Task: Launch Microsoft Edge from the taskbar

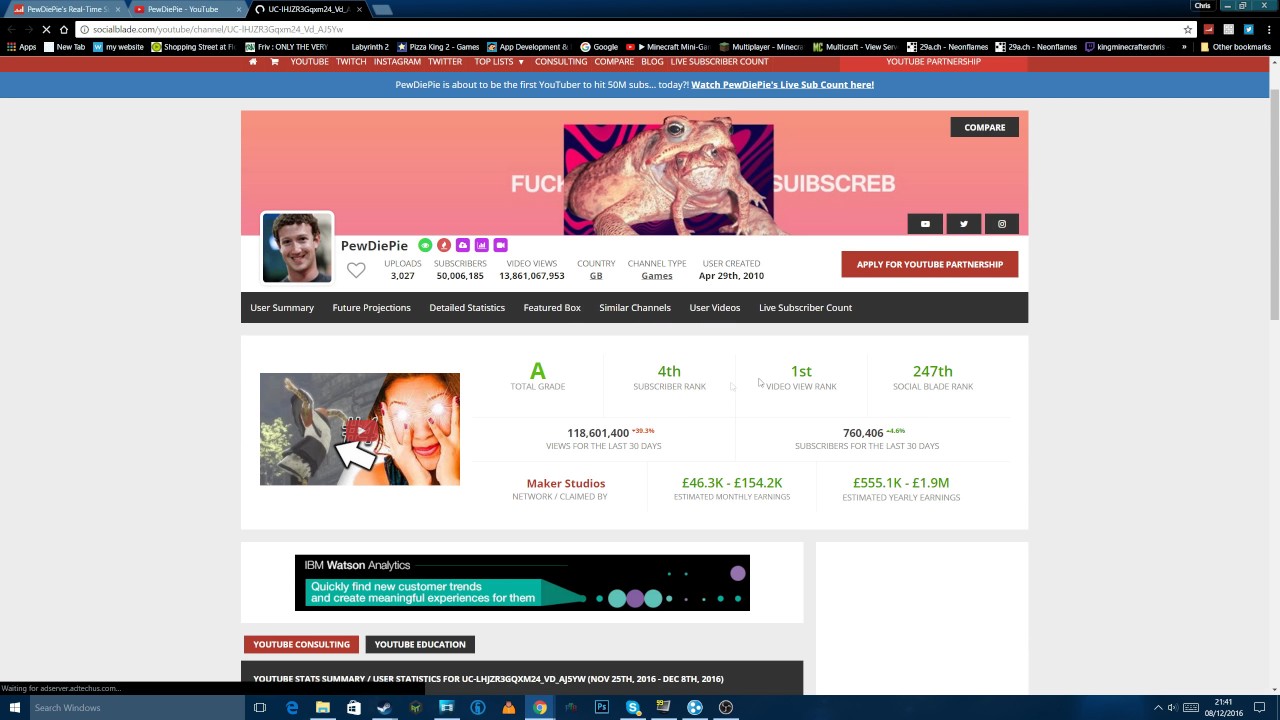Action: 292,707
